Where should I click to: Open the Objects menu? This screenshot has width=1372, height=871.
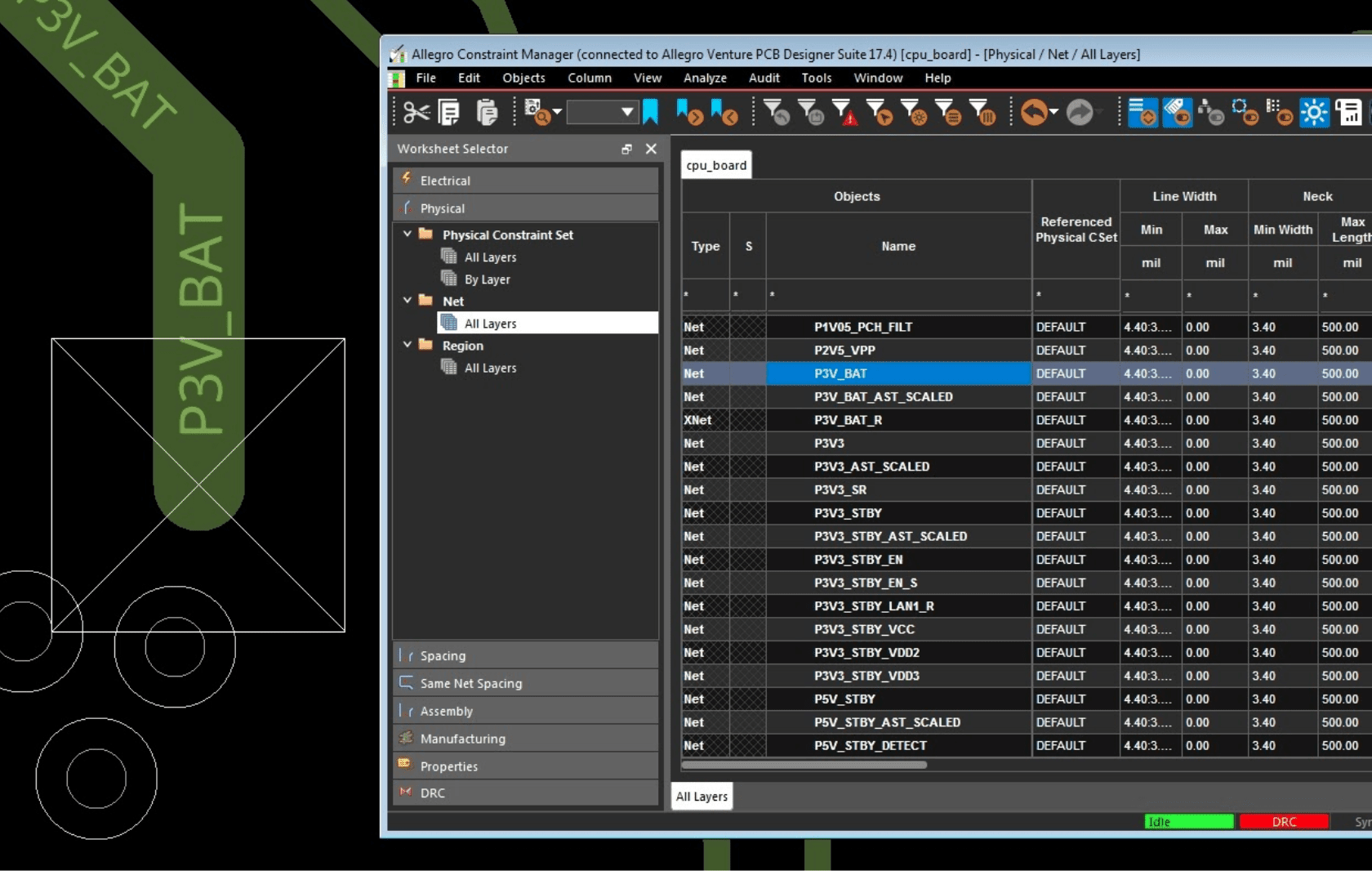click(x=523, y=78)
